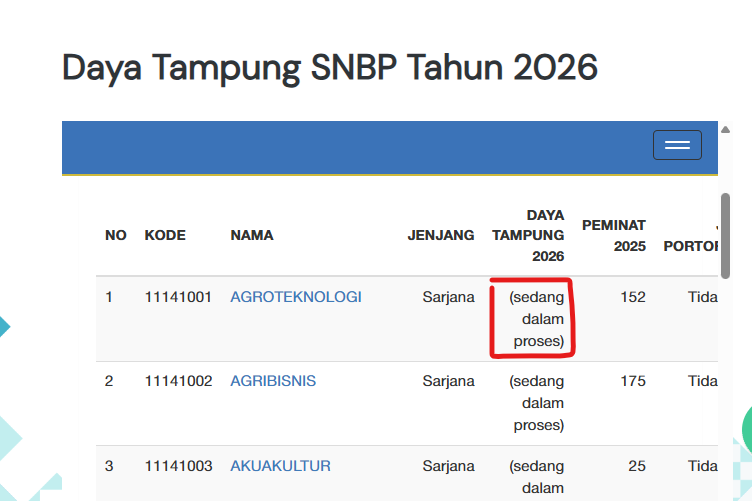Click the JENJANG column header
Screen dimensions: 752x501
tap(441, 235)
